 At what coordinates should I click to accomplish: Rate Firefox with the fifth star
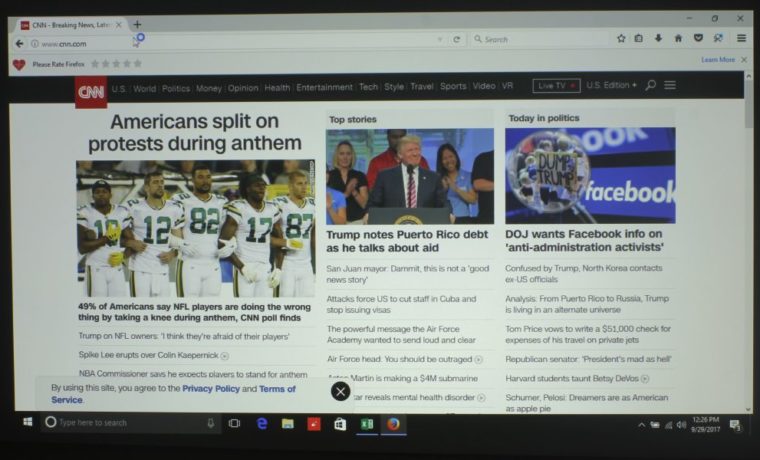click(138, 63)
